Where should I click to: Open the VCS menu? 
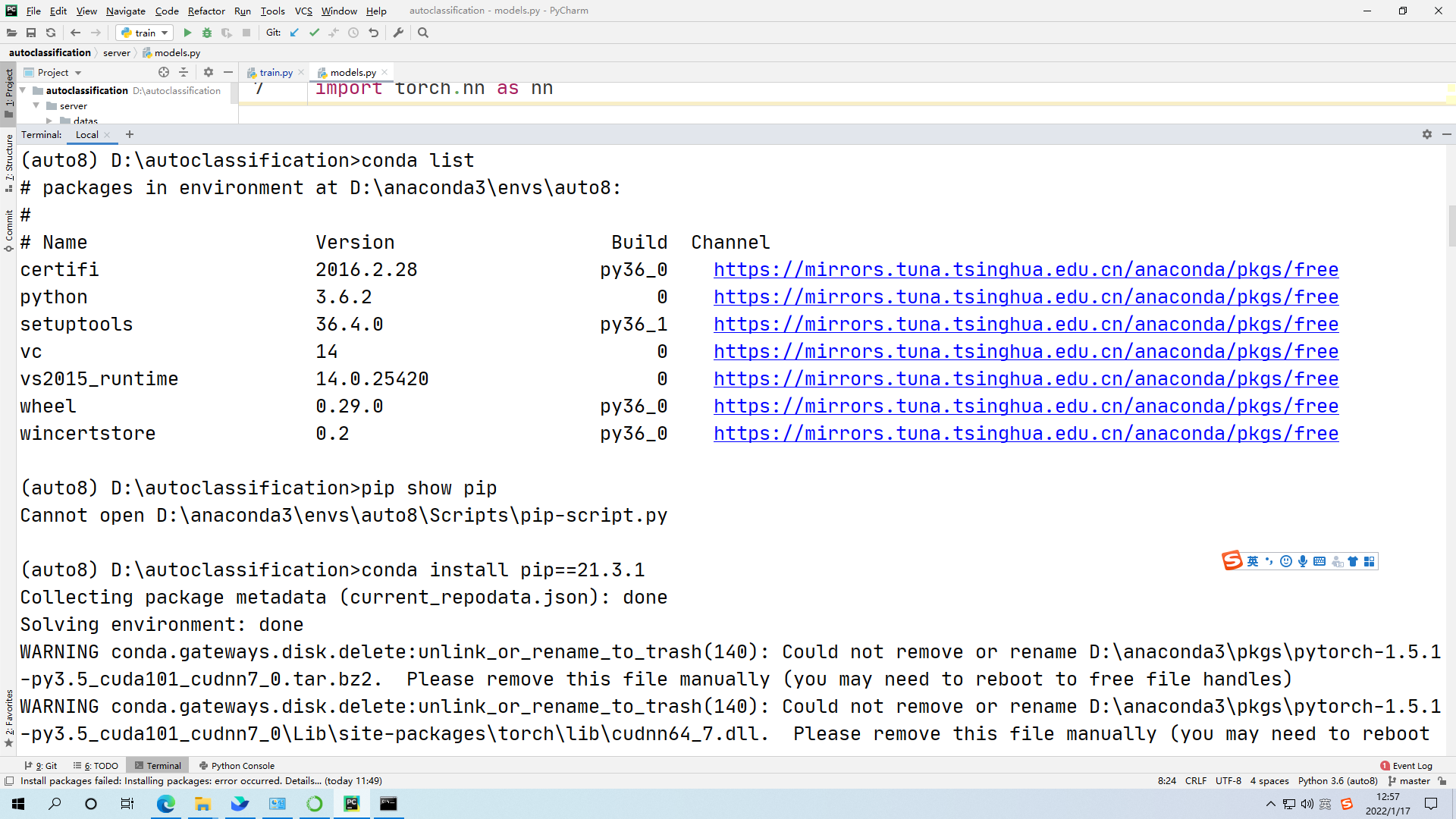point(303,11)
